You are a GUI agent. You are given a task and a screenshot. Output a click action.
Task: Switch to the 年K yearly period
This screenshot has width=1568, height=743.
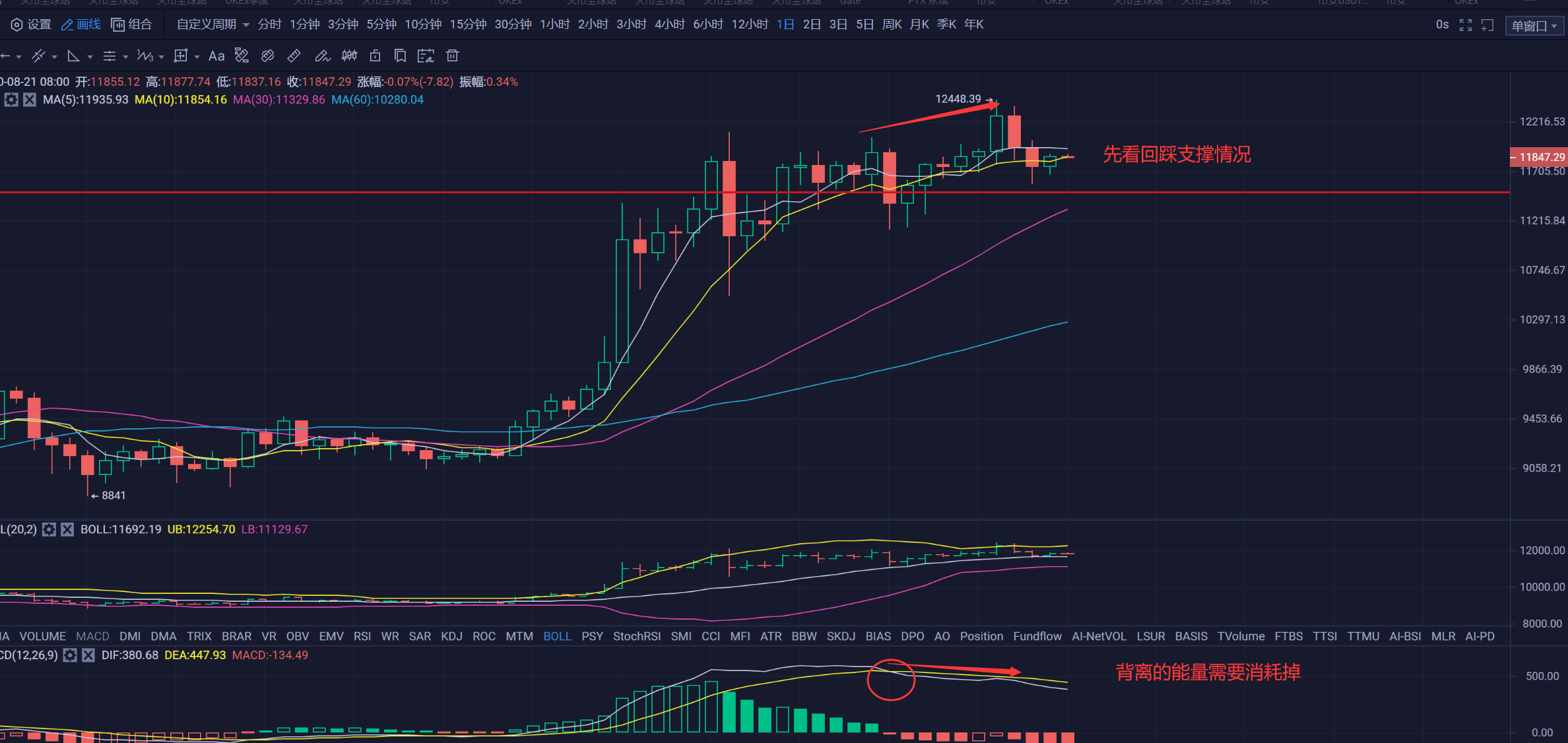pyautogui.click(x=973, y=24)
